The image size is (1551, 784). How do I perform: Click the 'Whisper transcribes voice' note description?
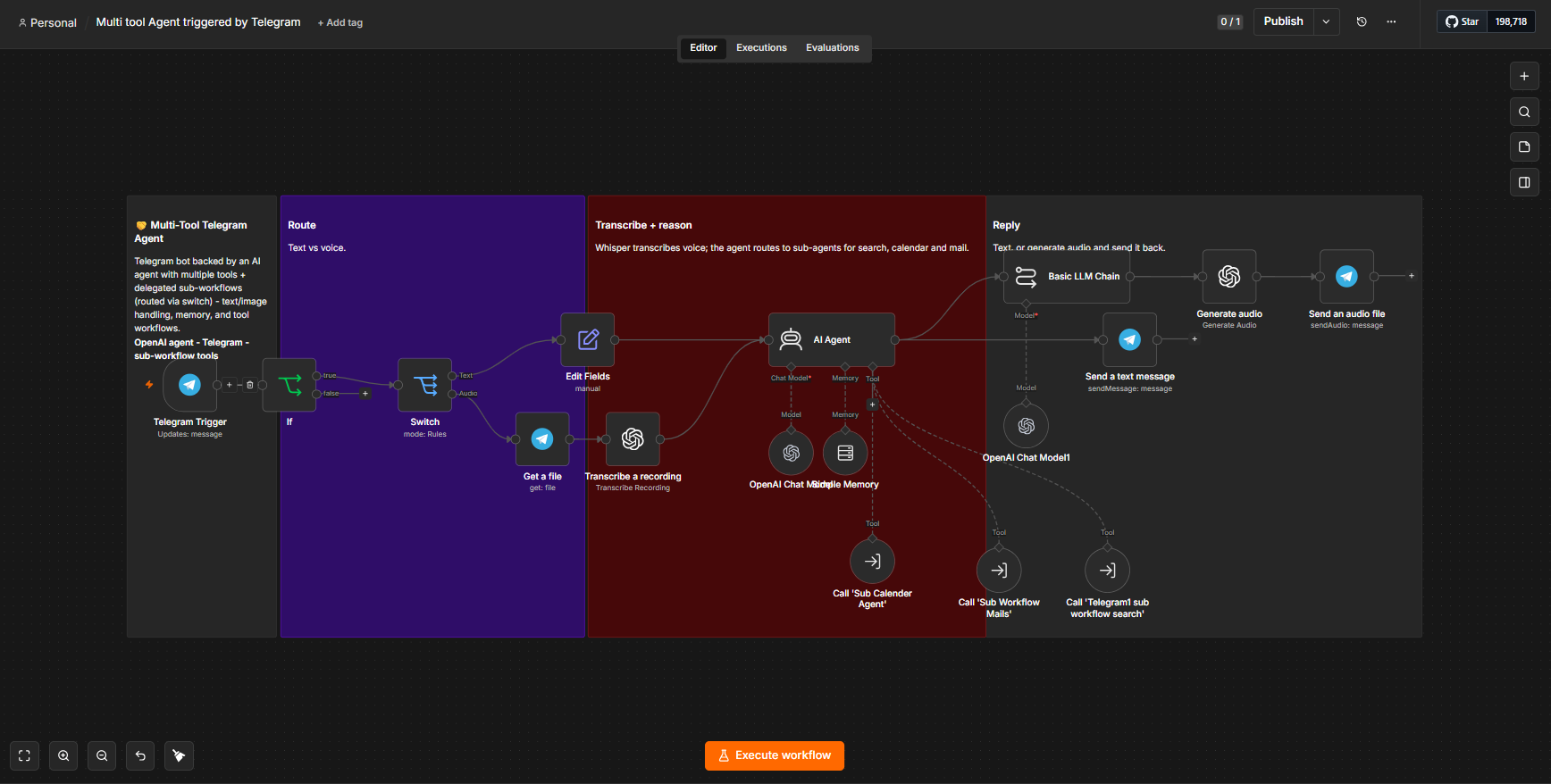point(782,248)
